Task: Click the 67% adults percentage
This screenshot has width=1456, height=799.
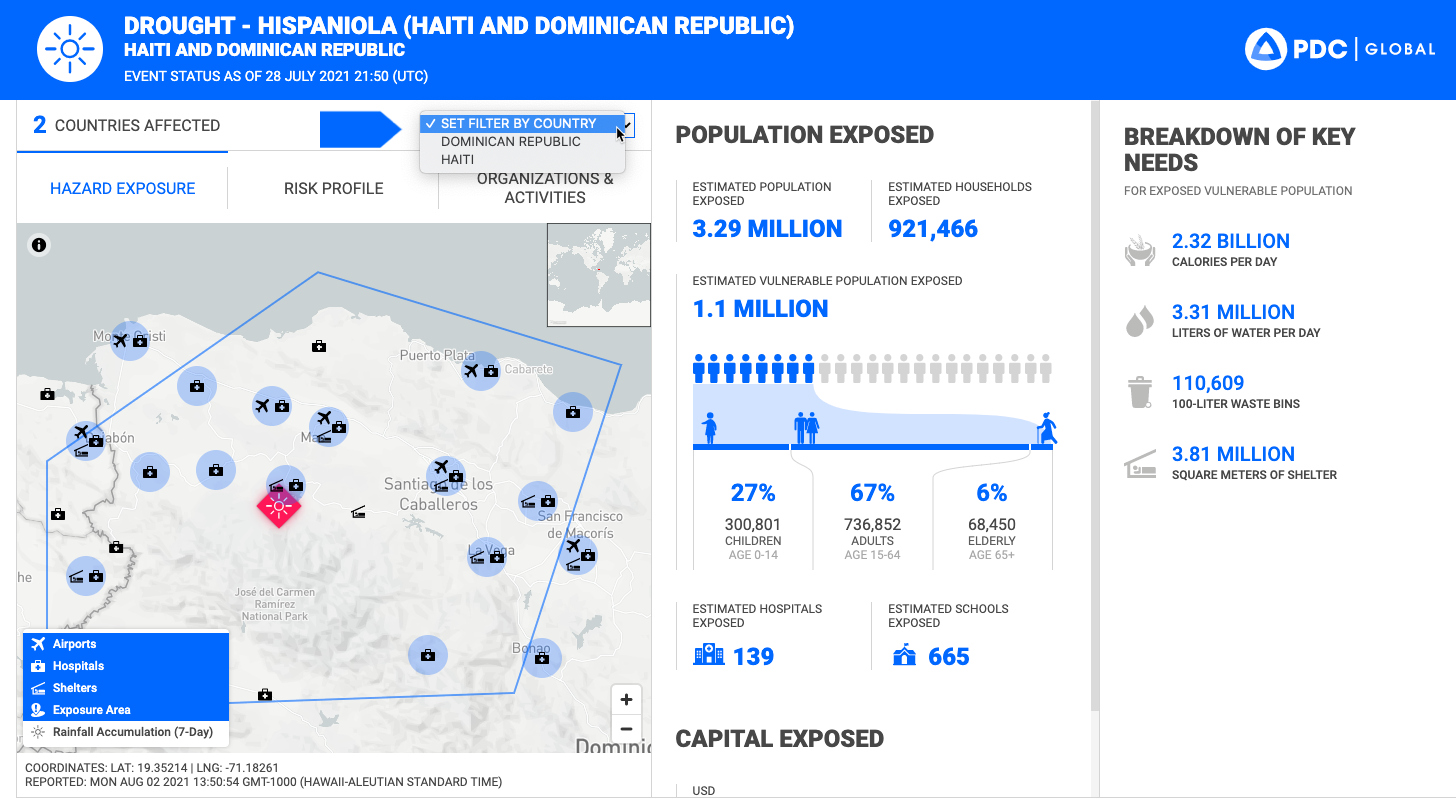Action: tap(872, 493)
